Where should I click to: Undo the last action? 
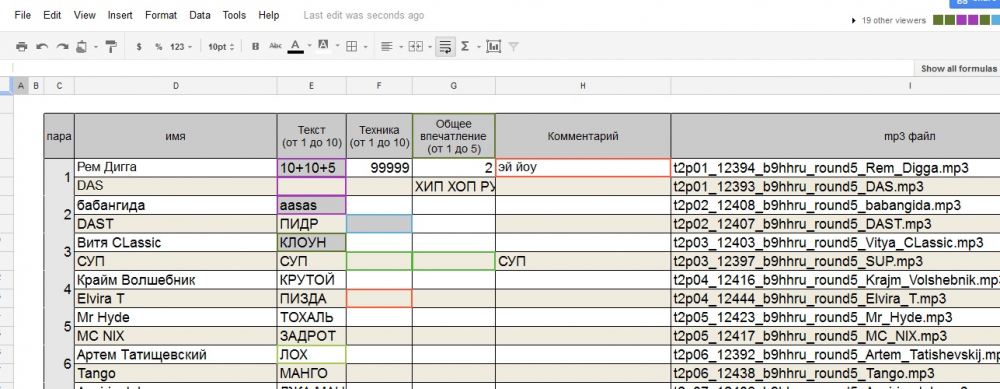pos(42,47)
